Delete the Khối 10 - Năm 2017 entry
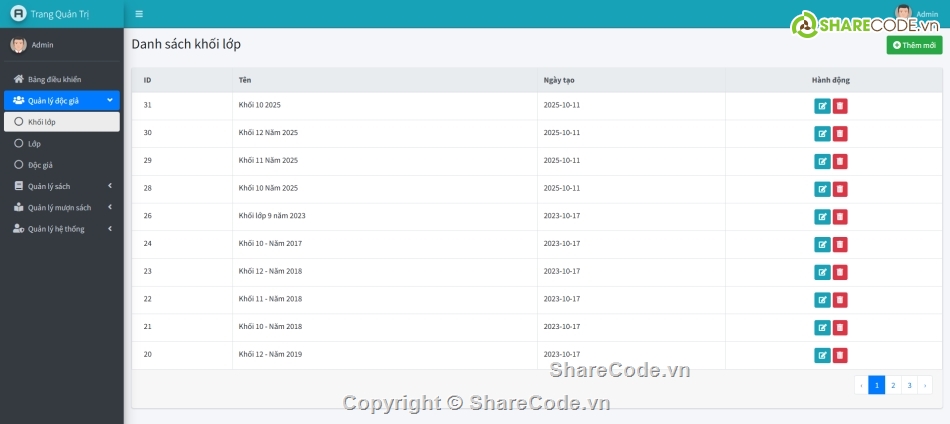This screenshot has width=950, height=424. pyautogui.click(x=840, y=244)
